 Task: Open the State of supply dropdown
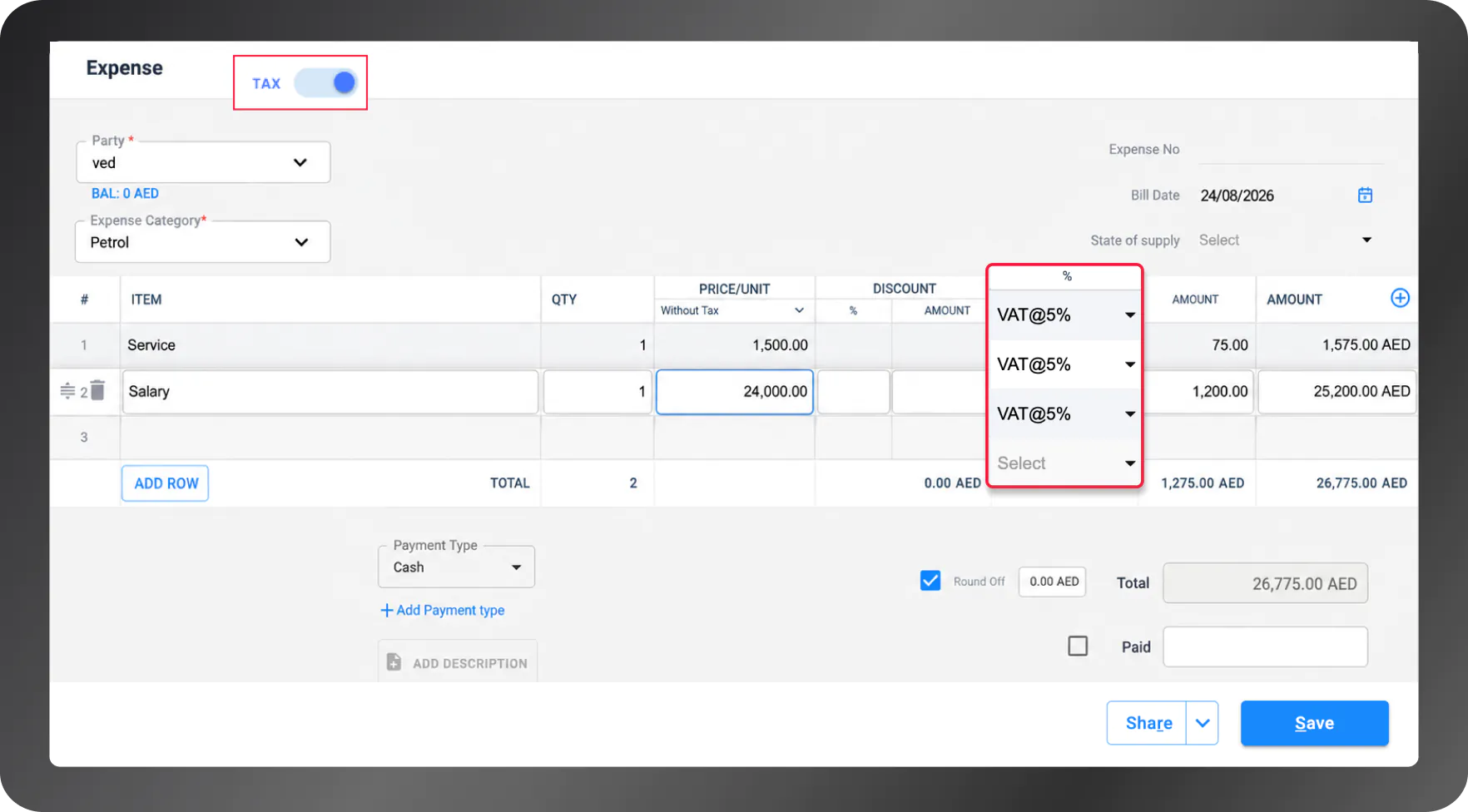tap(1286, 240)
